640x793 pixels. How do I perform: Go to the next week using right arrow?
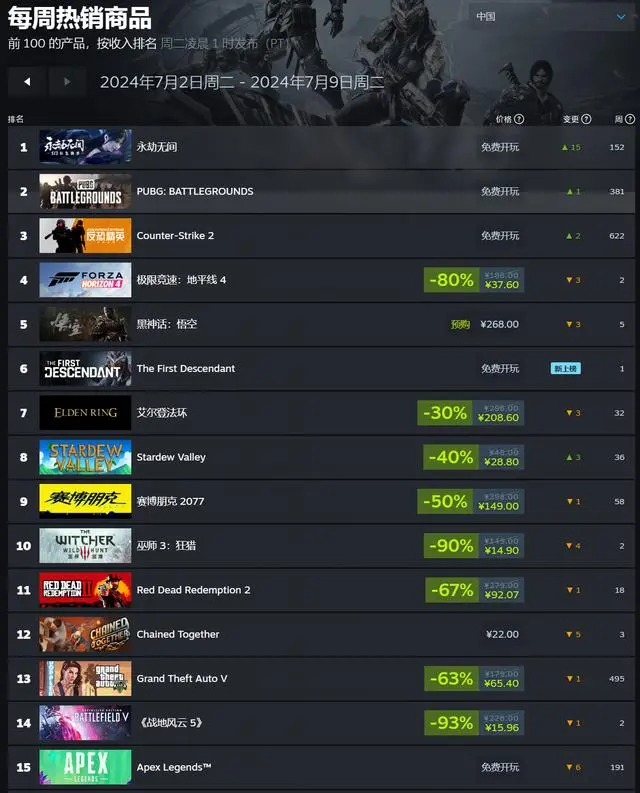(67, 81)
